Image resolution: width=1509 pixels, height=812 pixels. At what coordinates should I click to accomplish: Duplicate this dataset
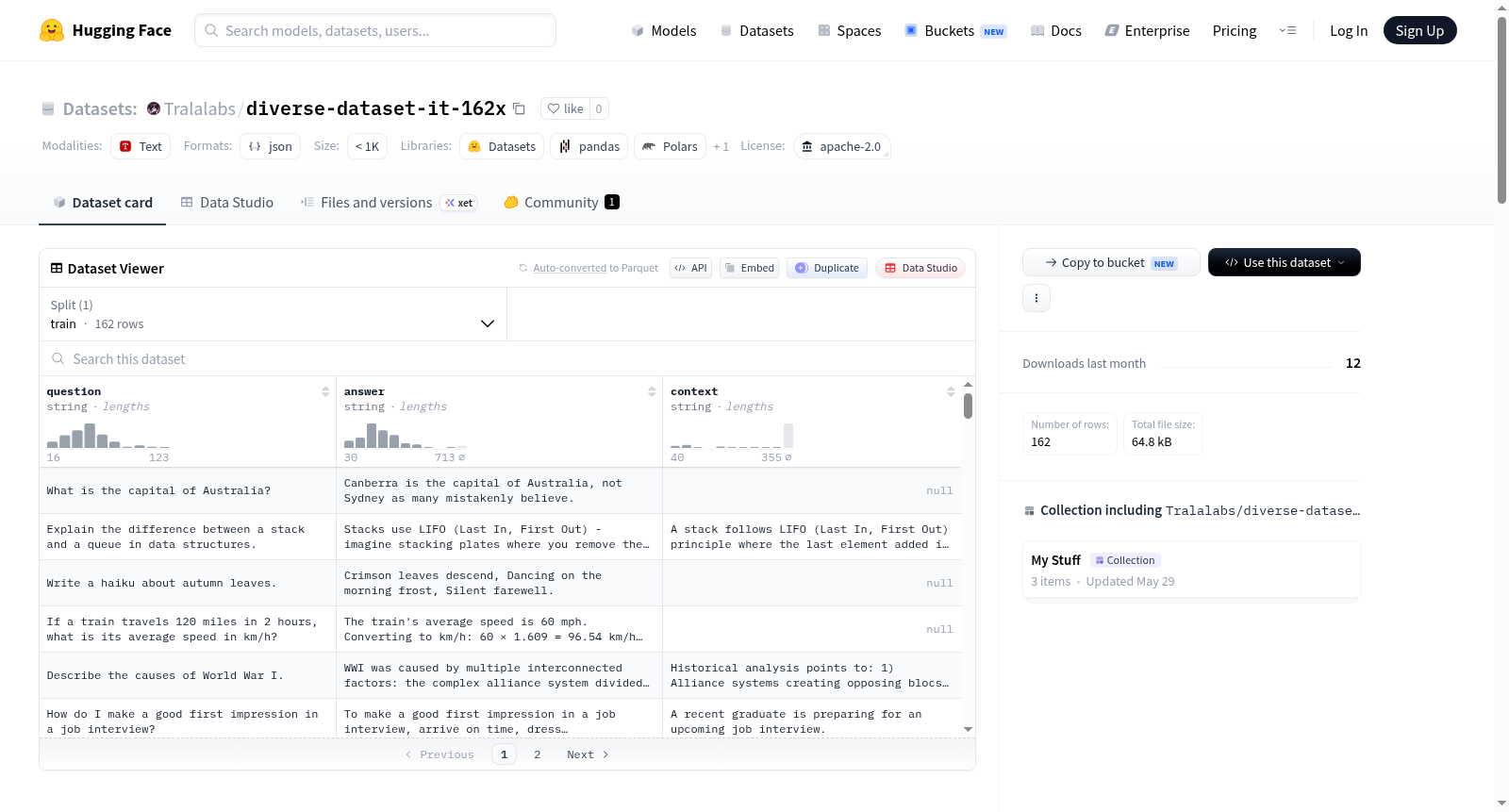(x=826, y=268)
